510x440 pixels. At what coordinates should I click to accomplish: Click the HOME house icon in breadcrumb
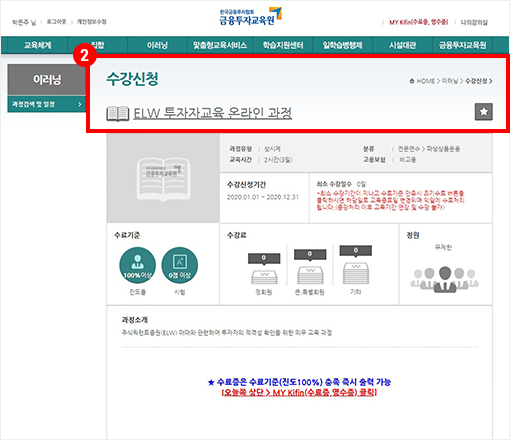tap(412, 81)
